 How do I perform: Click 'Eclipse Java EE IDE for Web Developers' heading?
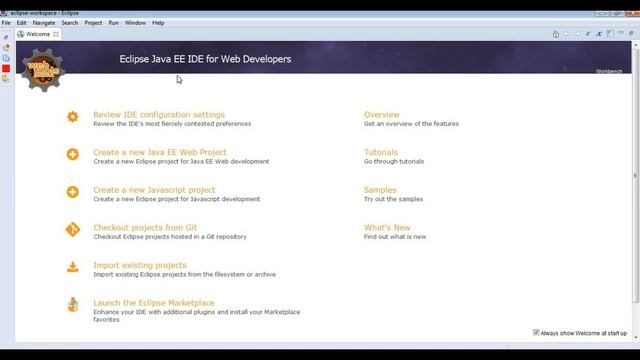(205, 59)
